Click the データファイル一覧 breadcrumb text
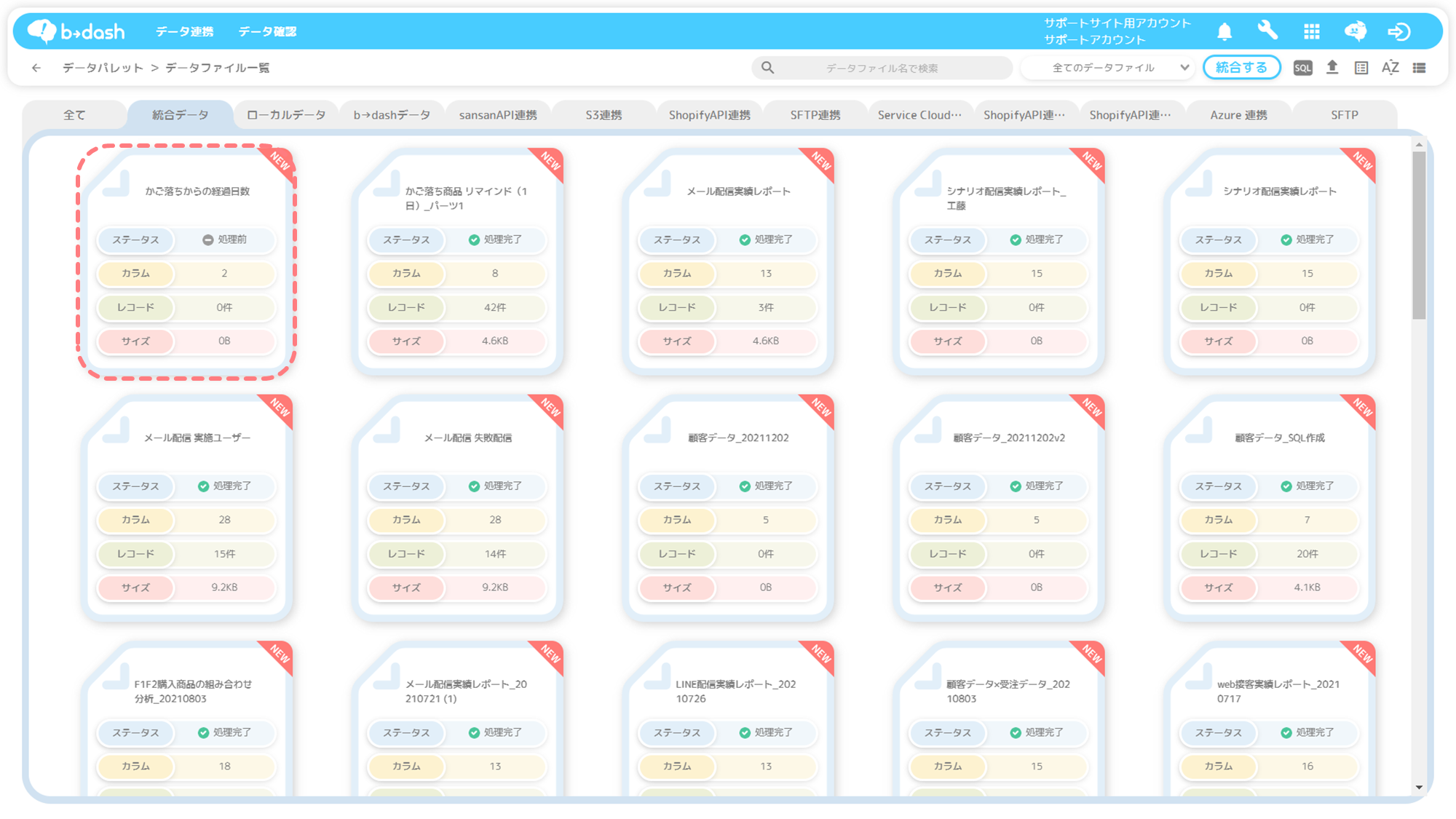 (x=218, y=68)
